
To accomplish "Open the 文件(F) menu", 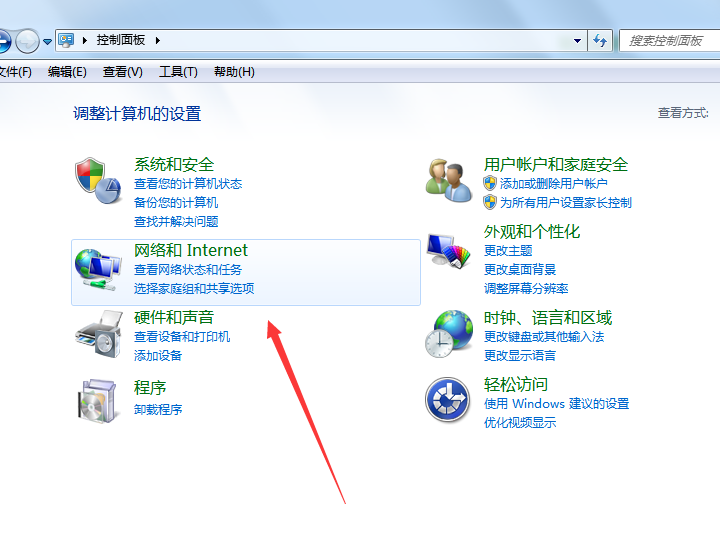I will [x=15, y=72].
